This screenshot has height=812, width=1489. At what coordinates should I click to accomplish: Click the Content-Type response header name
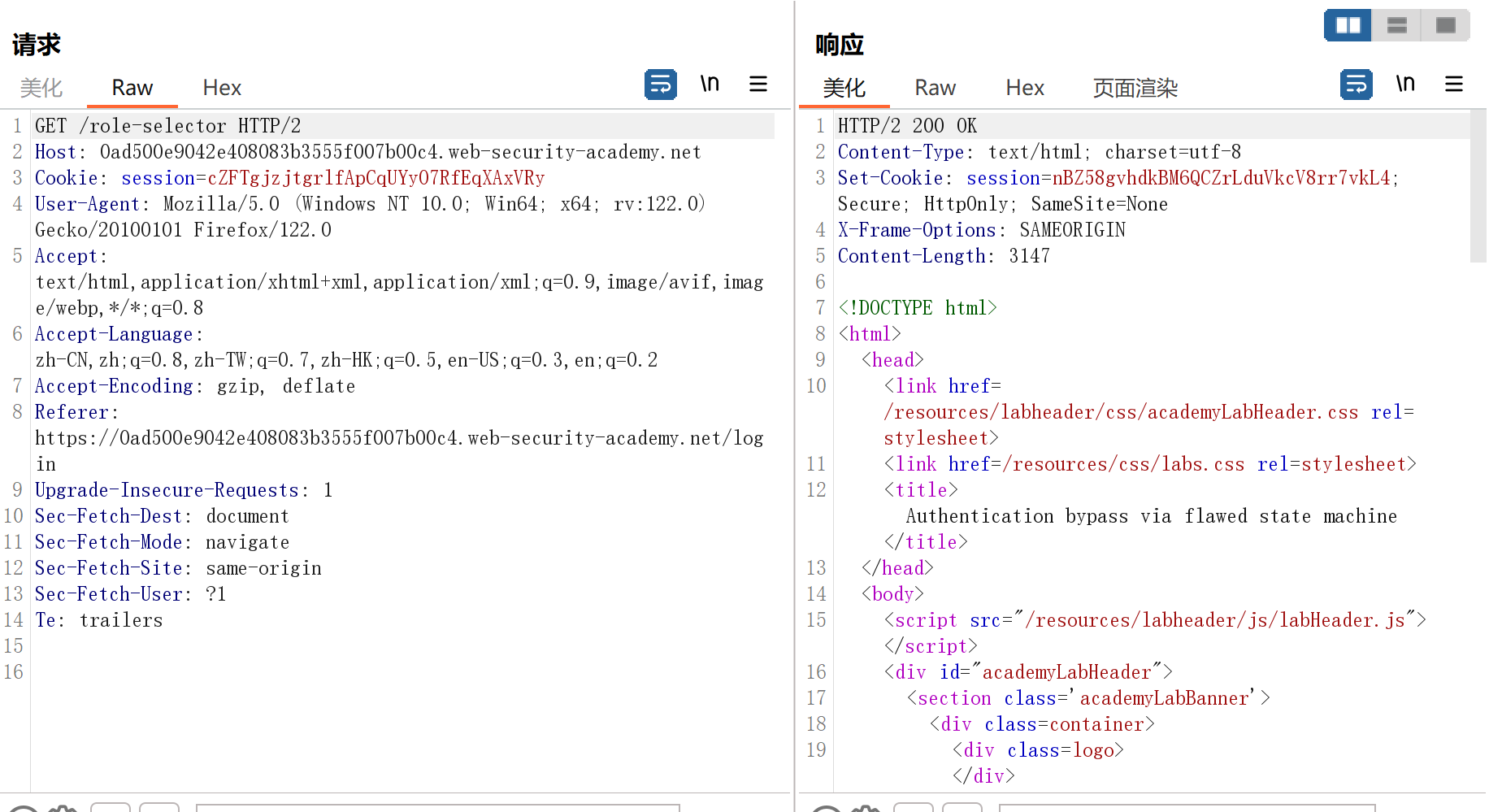901,152
